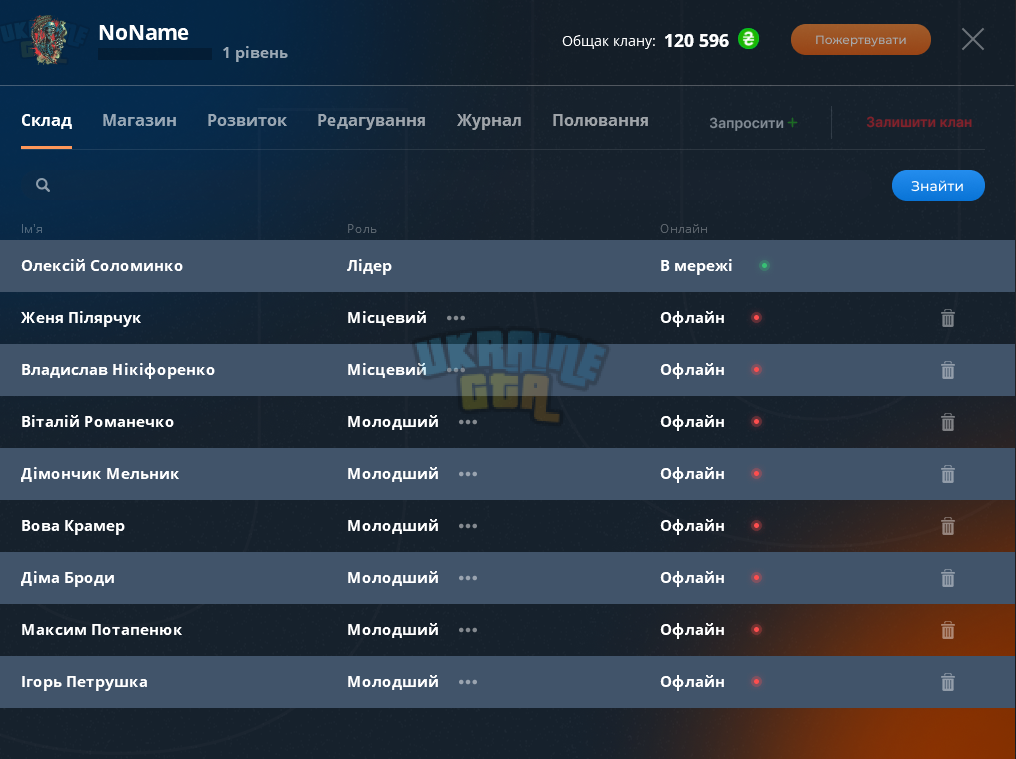Open role options for Женя Пілярчук
The height and width of the screenshot is (759, 1016).
pyautogui.click(x=456, y=318)
